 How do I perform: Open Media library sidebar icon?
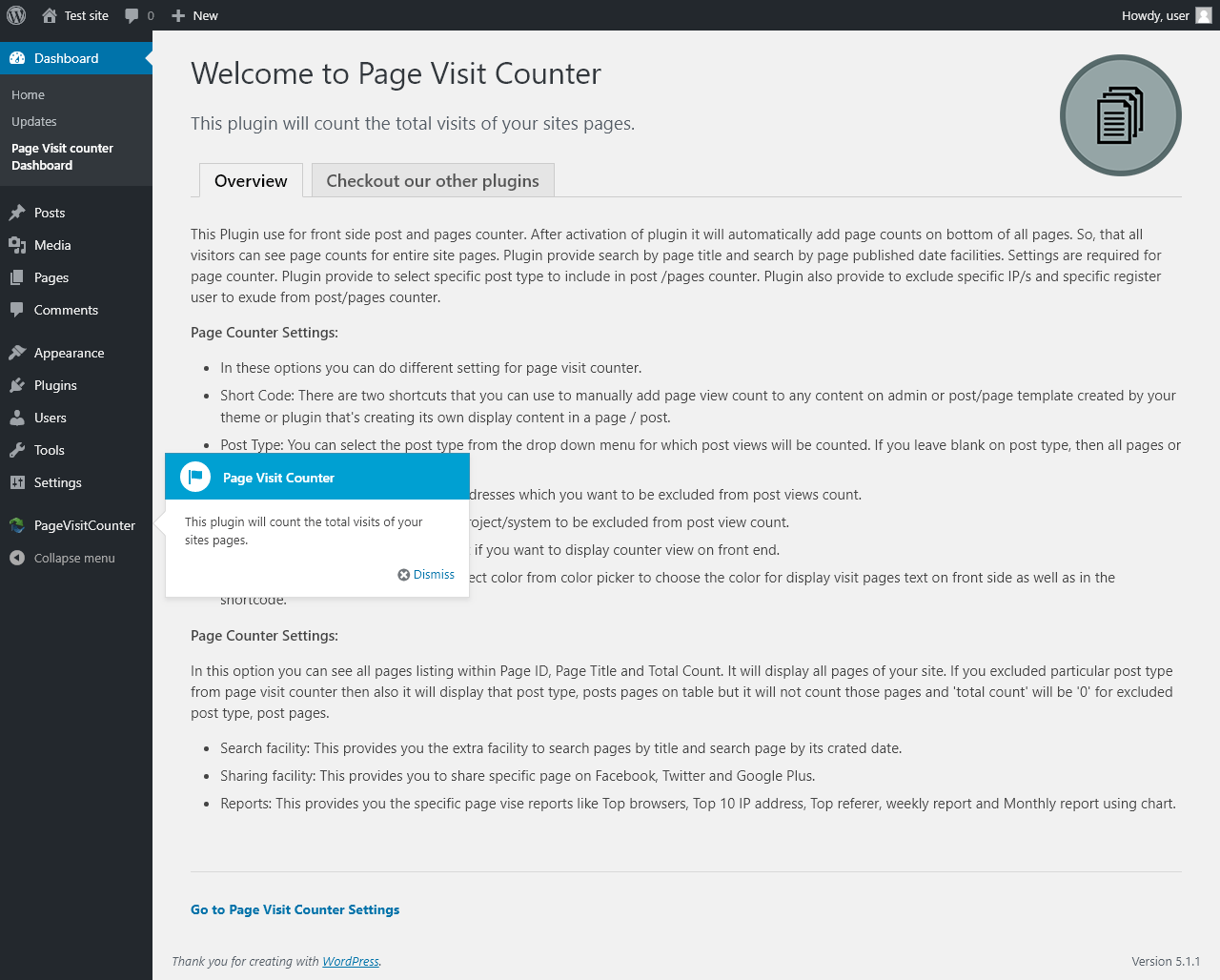pos(17,245)
